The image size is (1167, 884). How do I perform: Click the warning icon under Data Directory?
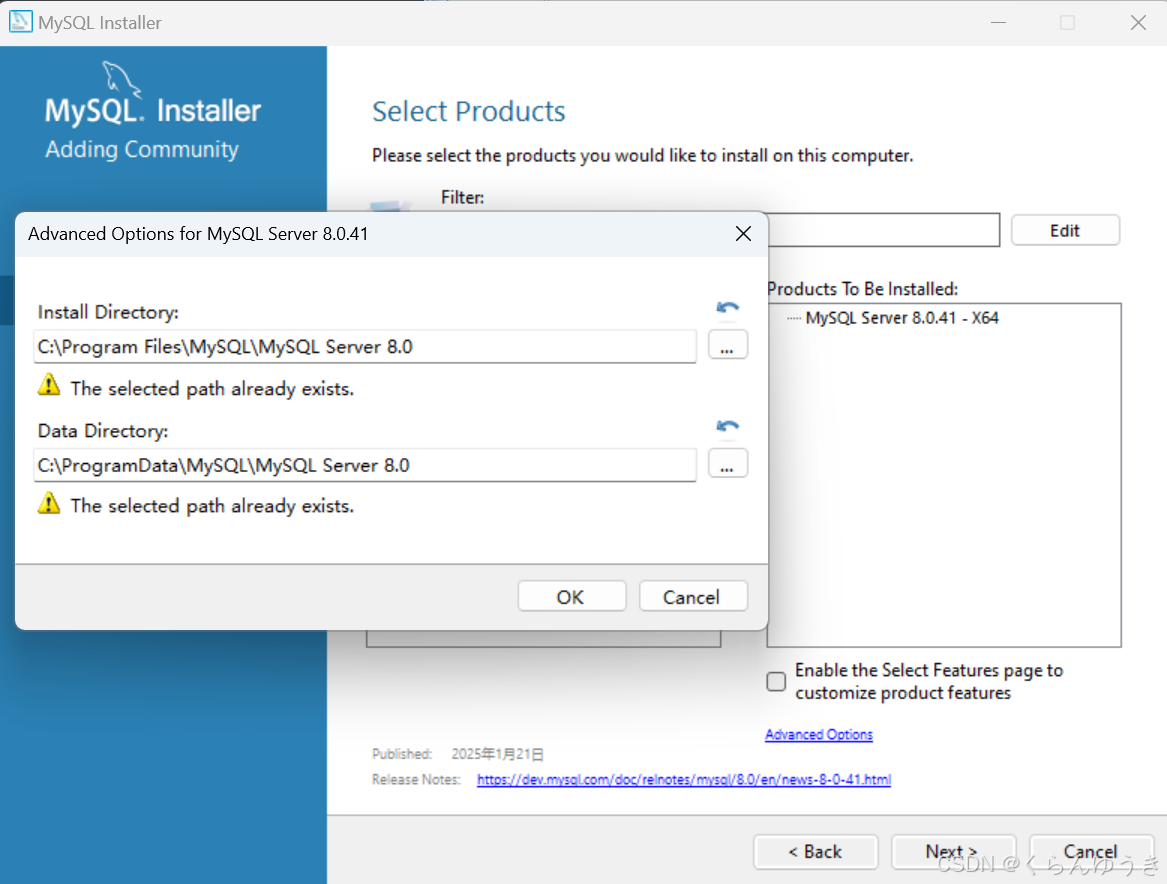pos(49,503)
